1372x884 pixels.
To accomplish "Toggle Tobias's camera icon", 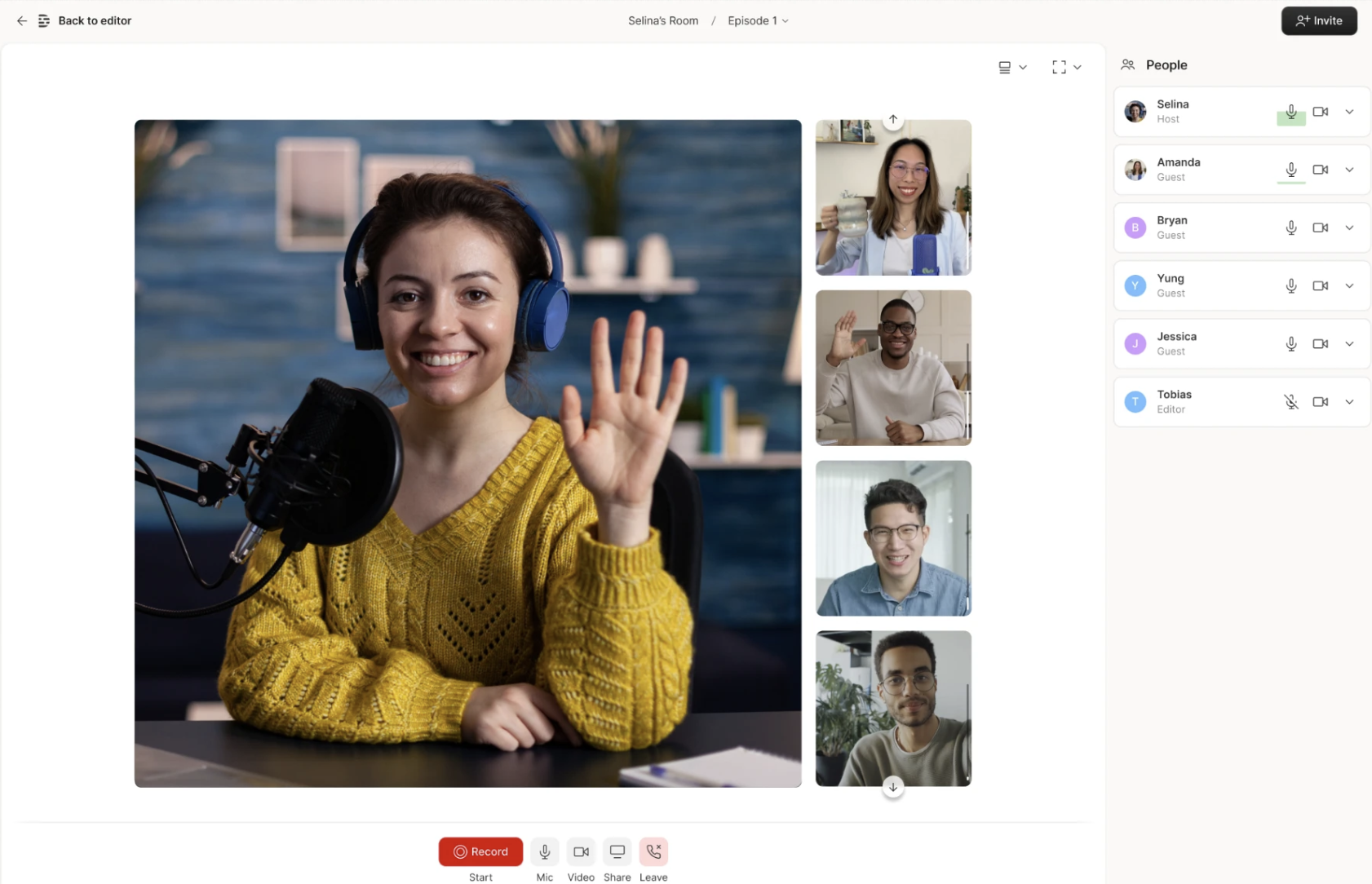I will pyautogui.click(x=1320, y=401).
